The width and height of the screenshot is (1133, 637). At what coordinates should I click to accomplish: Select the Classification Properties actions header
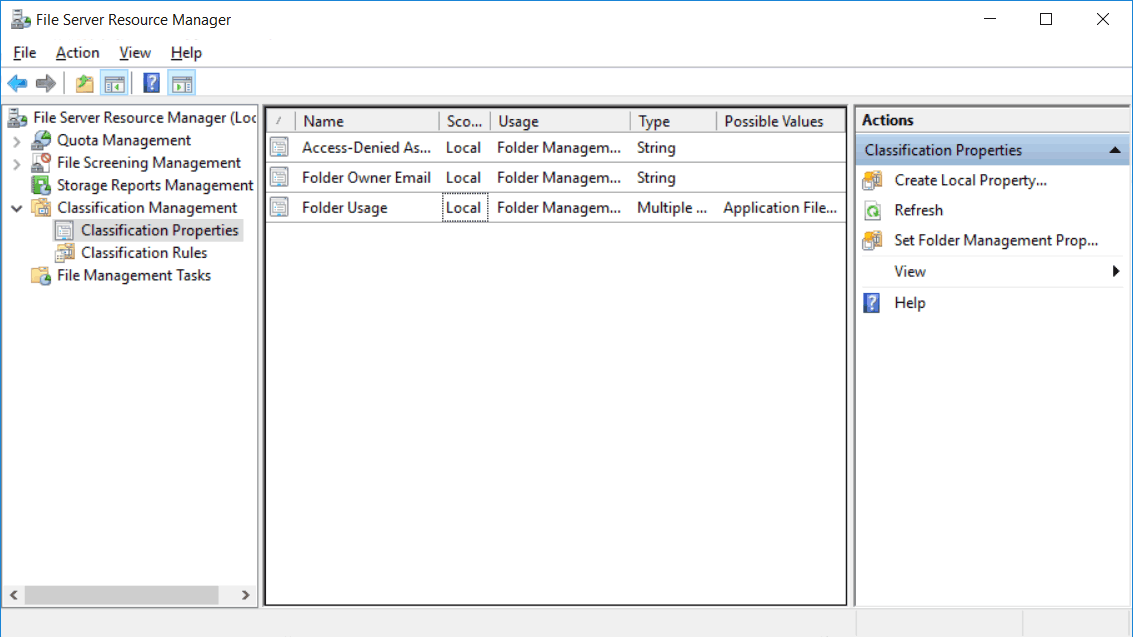993,150
